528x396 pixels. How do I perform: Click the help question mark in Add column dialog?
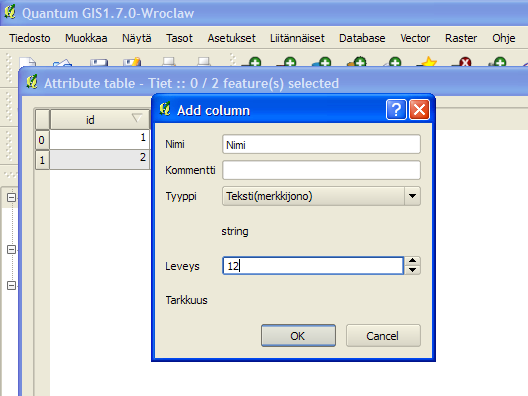(396, 109)
